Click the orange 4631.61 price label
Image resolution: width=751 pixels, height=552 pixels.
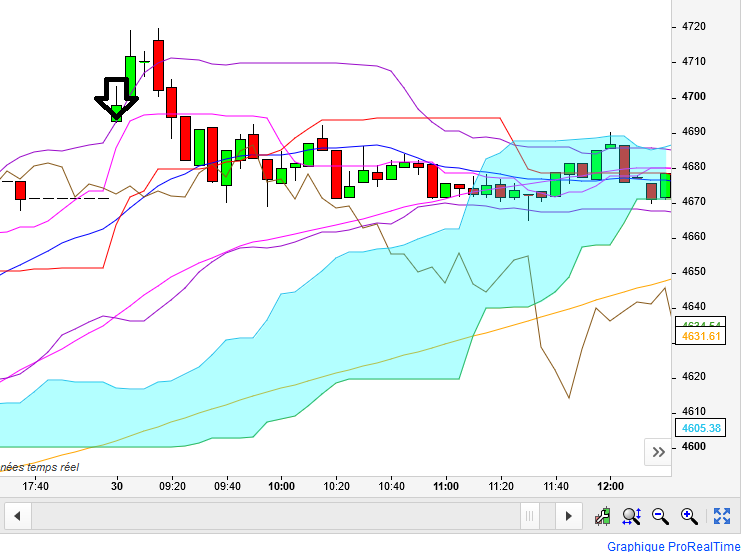[x=701, y=336]
